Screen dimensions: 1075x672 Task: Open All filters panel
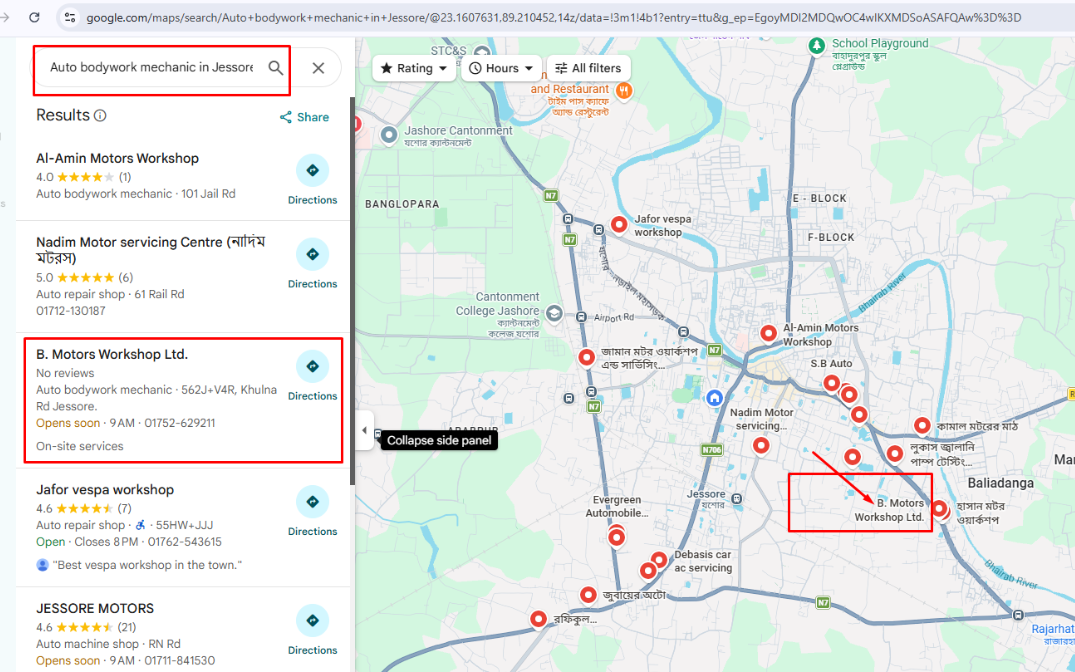tap(588, 68)
